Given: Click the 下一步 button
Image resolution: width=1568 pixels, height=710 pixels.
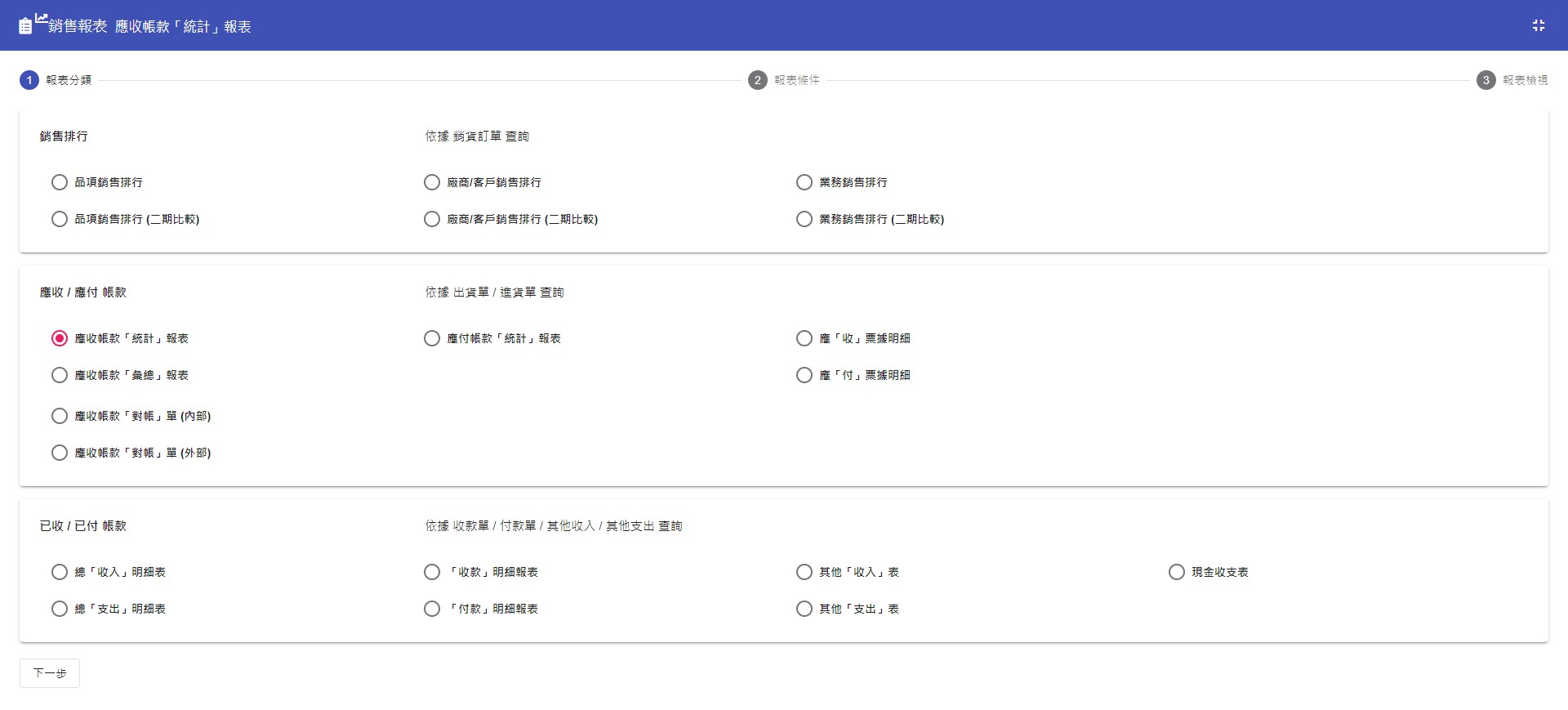Looking at the screenshot, I should pos(50,673).
